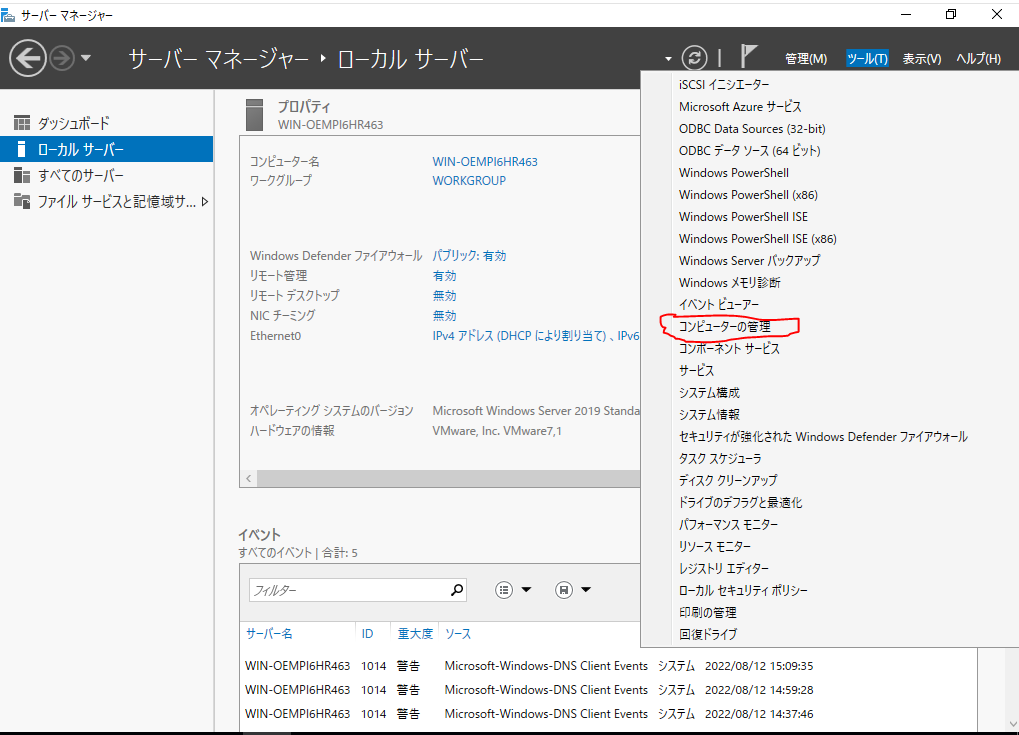Click the all servers icon
The width and height of the screenshot is (1019, 735).
point(22,175)
